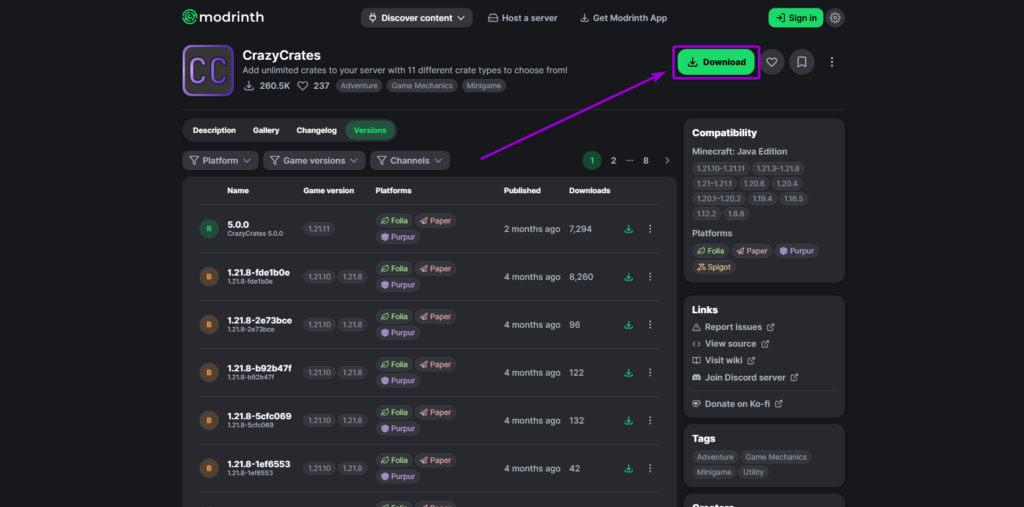Image resolution: width=1024 pixels, height=507 pixels.
Task: Select the Versions tab
Action: click(x=370, y=131)
